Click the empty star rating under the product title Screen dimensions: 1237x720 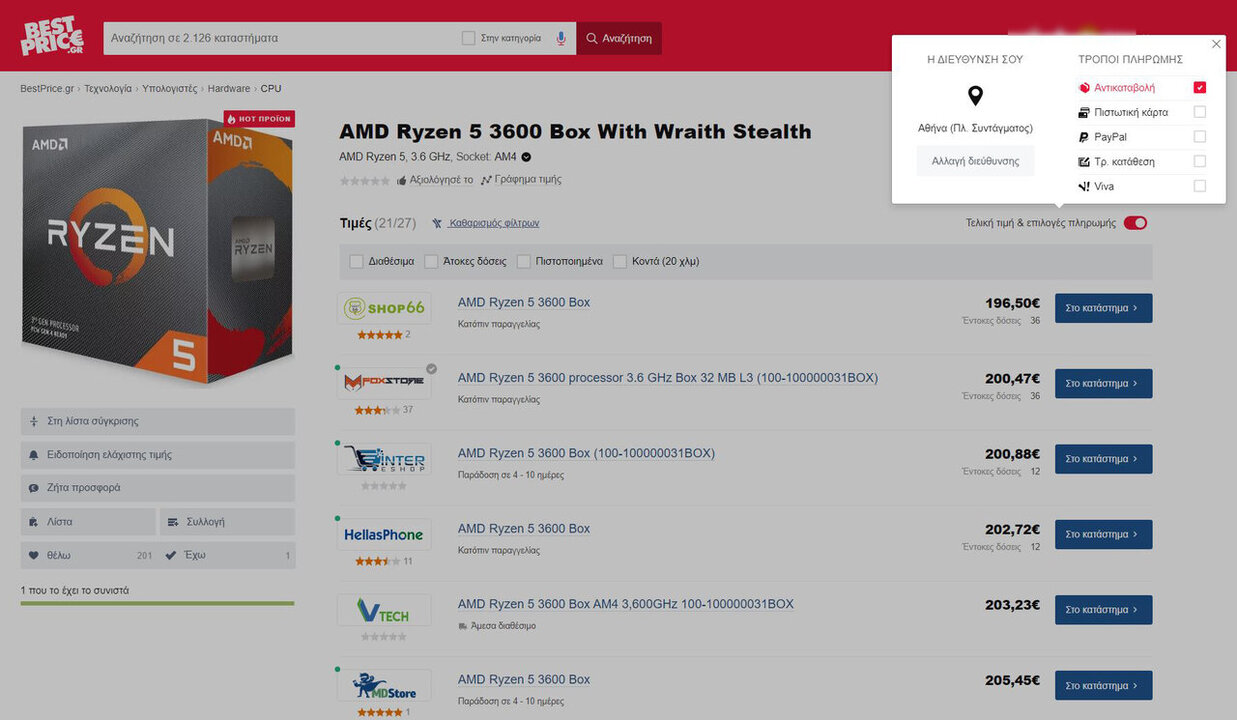coord(364,181)
